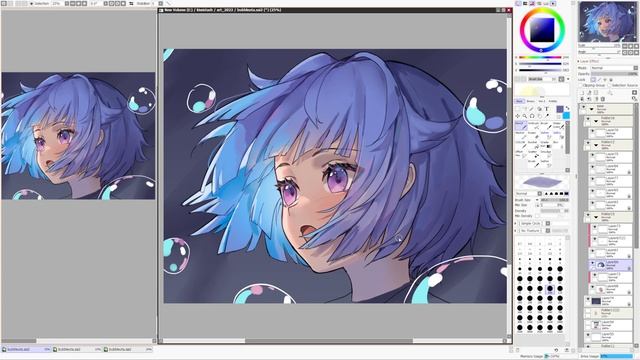640x360 pixels.
Task: Select the flattest brush edge shape
Action: point(547,193)
